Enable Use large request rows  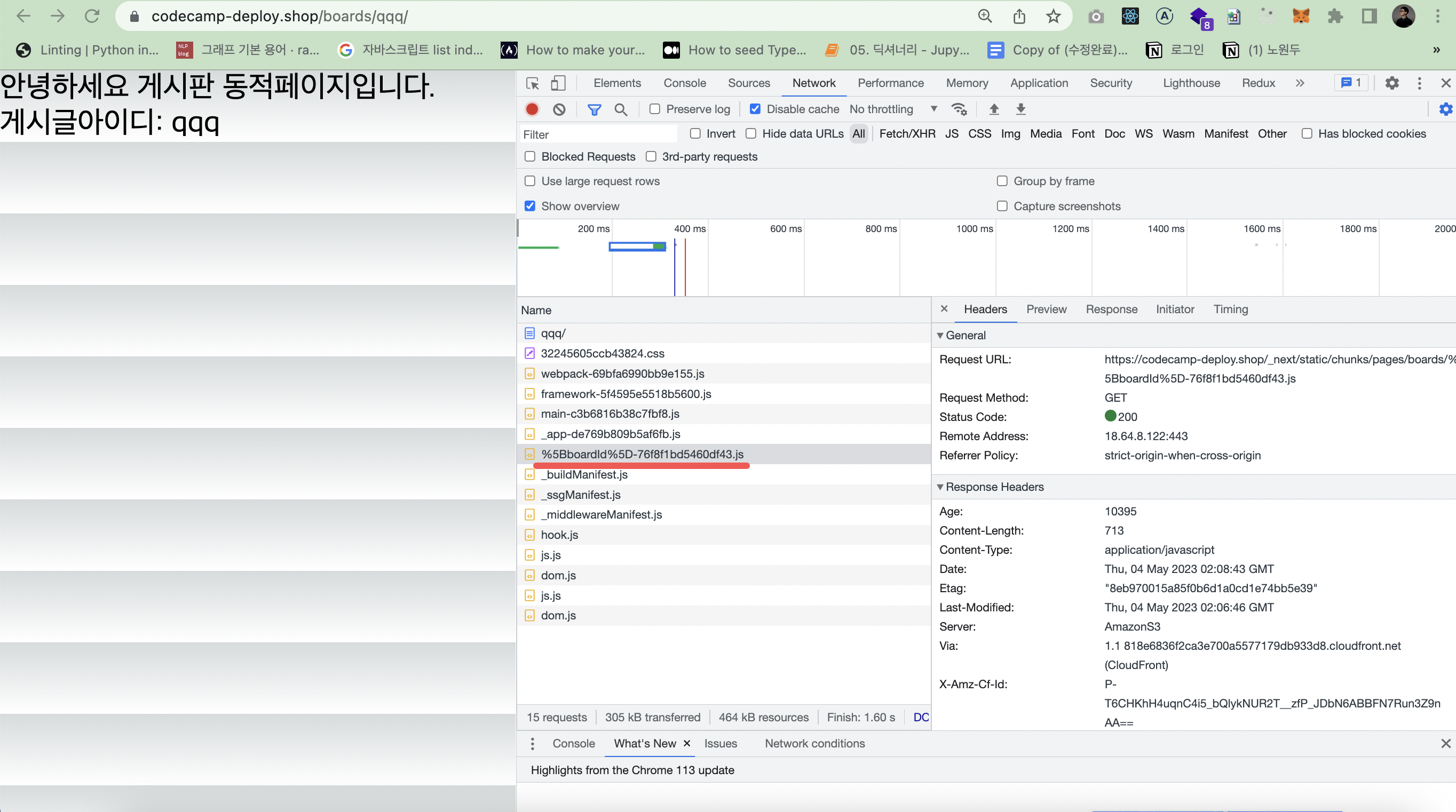(x=529, y=181)
